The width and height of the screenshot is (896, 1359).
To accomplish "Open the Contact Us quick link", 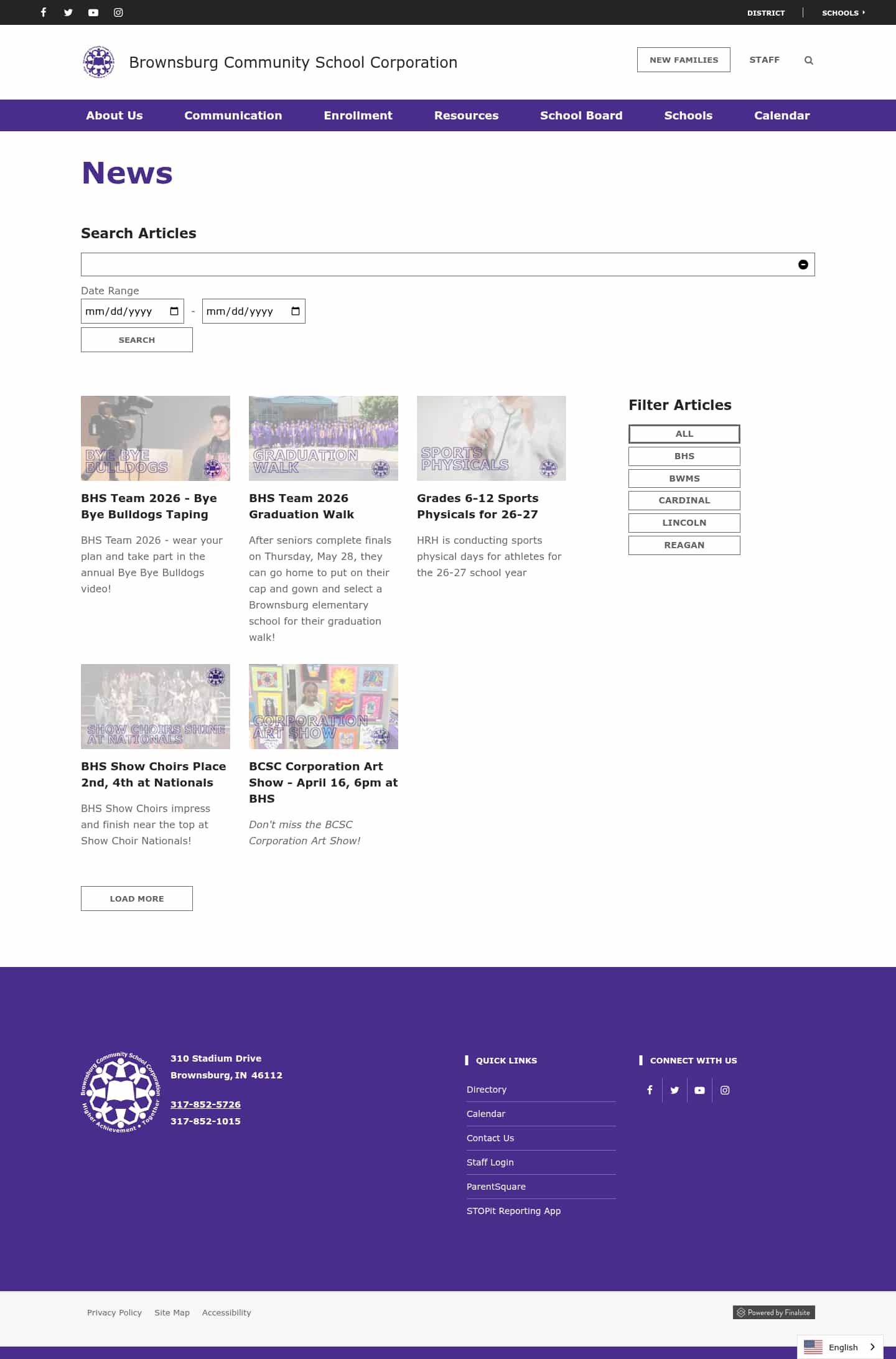I will pos(490,1138).
